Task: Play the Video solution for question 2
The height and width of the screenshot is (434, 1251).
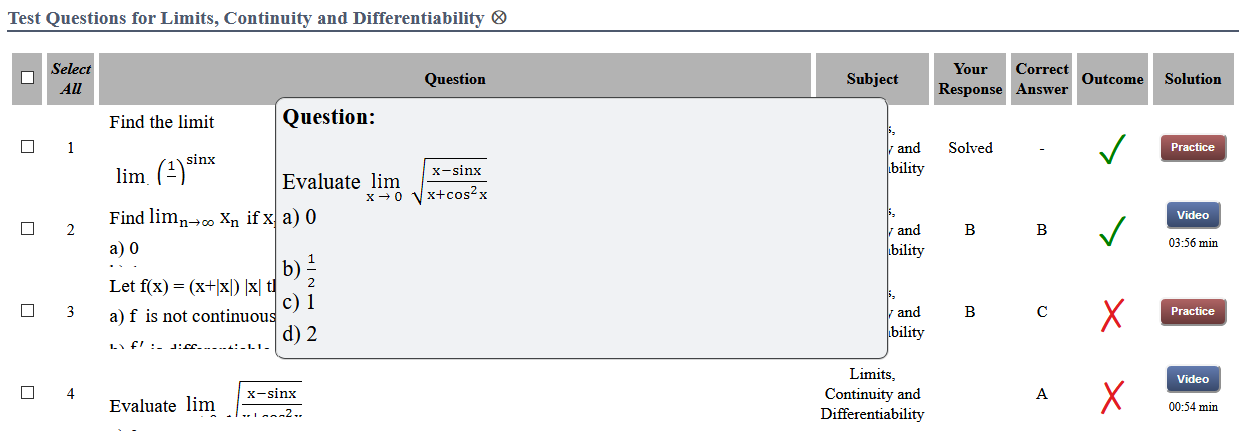Action: (x=1193, y=215)
